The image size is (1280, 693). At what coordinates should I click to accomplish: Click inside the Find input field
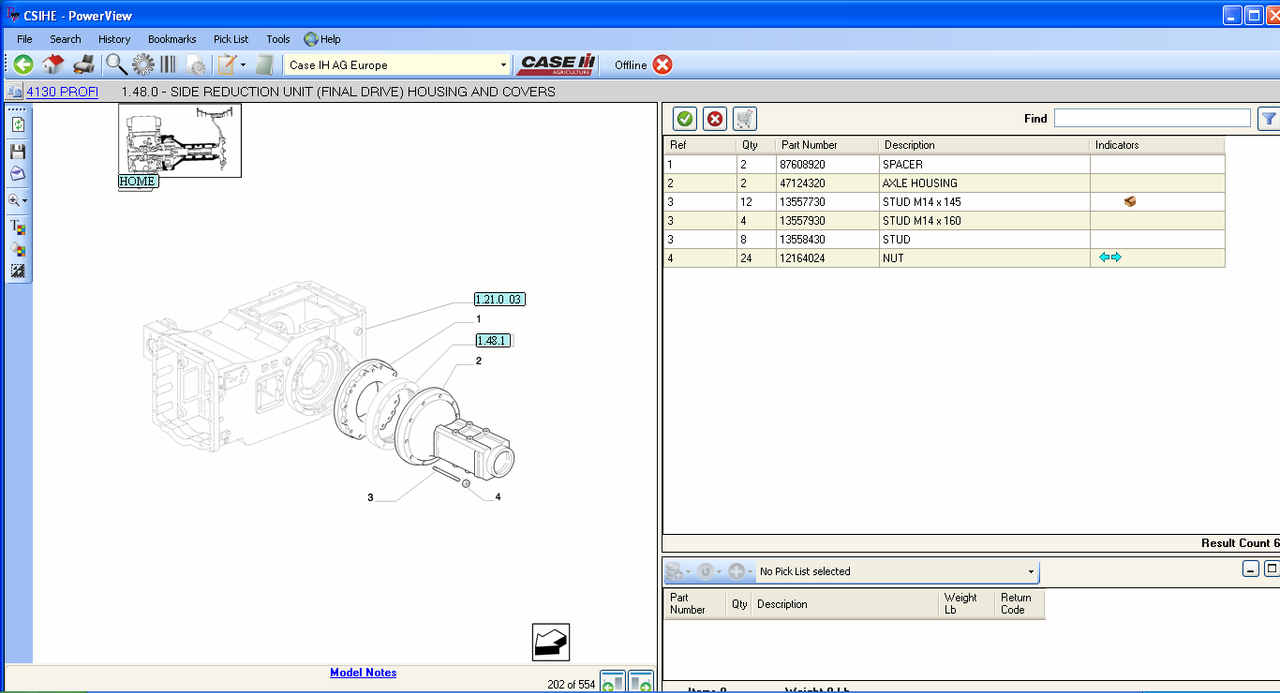(1152, 118)
